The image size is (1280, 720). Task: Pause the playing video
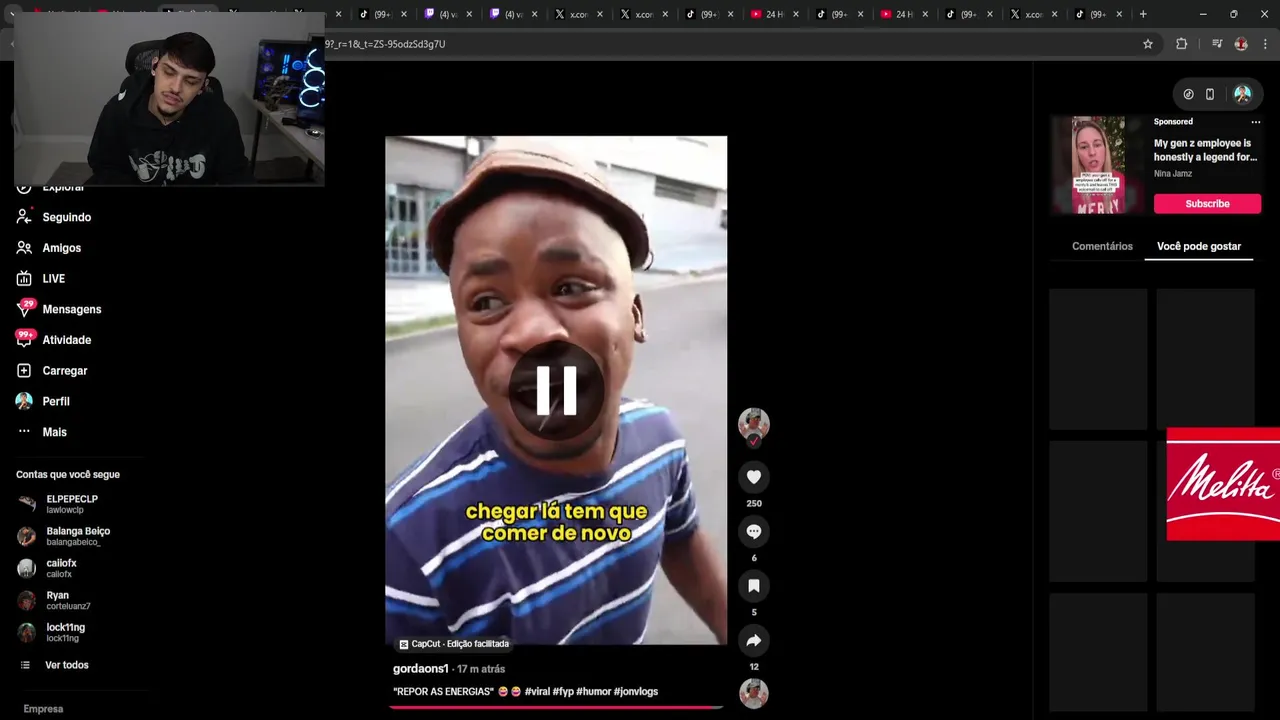556,390
